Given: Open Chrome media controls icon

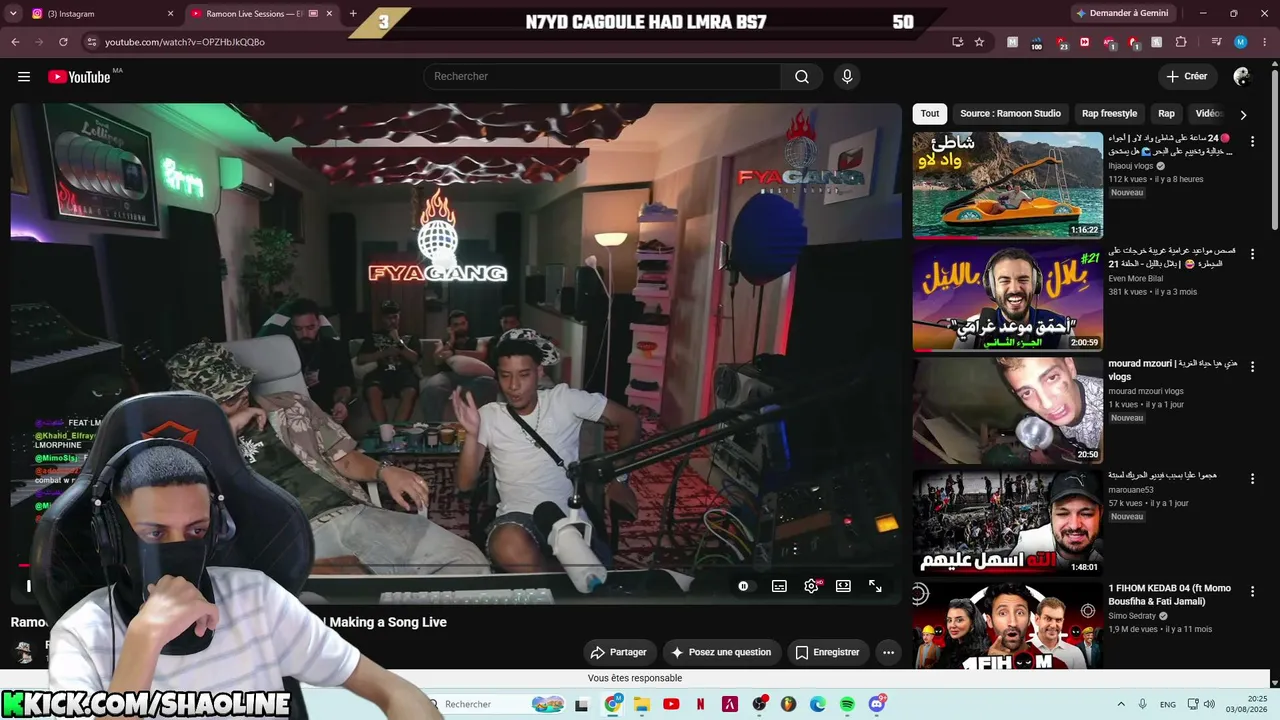Looking at the screenshot, I should pyautogui.click(x=1216, y=42).
